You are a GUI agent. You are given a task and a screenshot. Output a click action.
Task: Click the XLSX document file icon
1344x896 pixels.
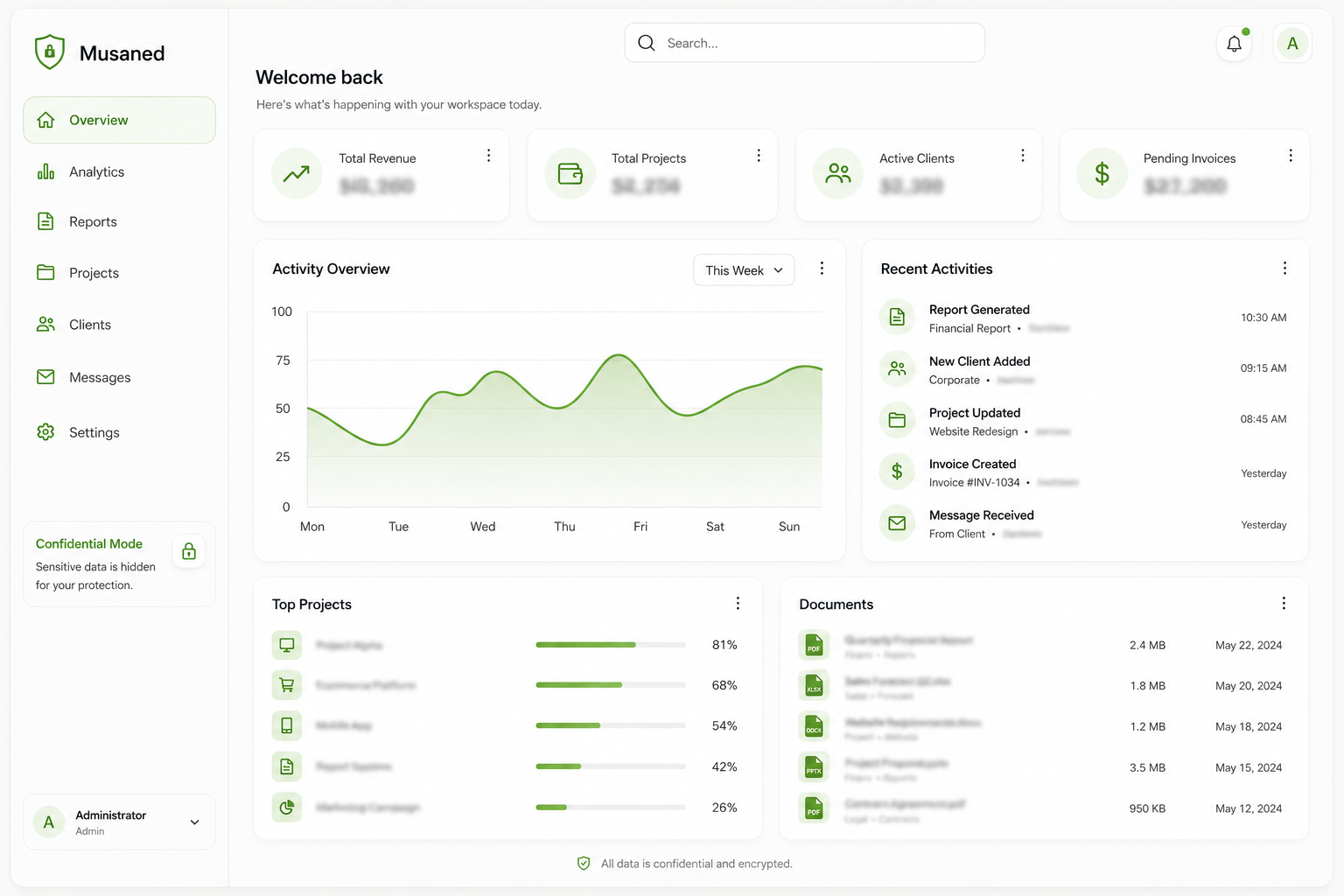(814, 685)
